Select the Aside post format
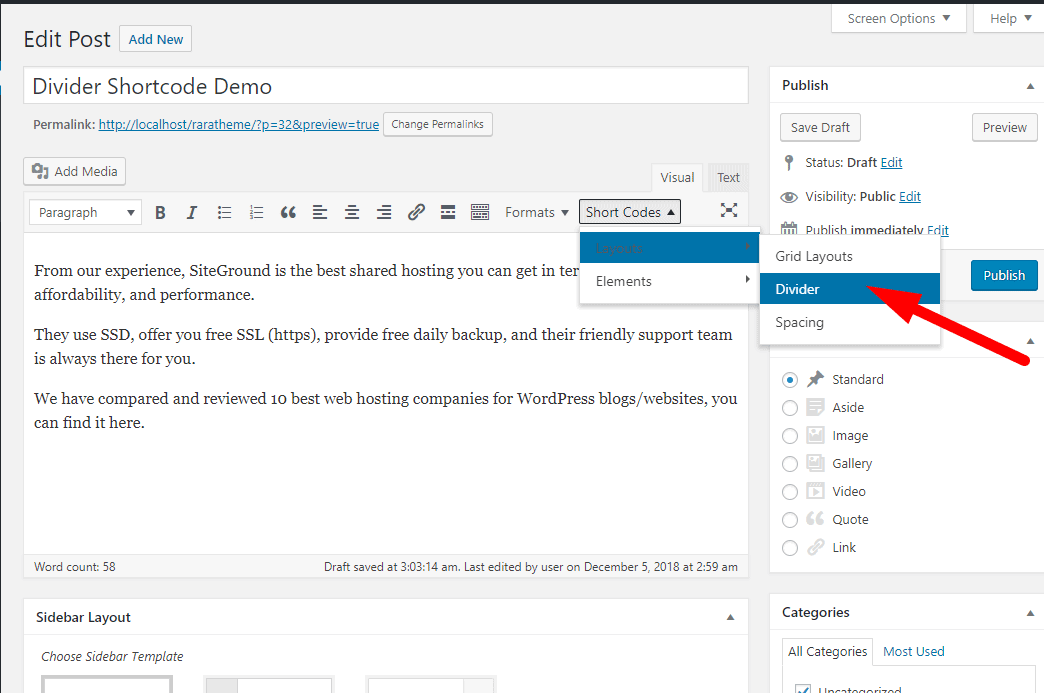The width and height of the screenshot is (1044, 693). [x=790, y=408]
